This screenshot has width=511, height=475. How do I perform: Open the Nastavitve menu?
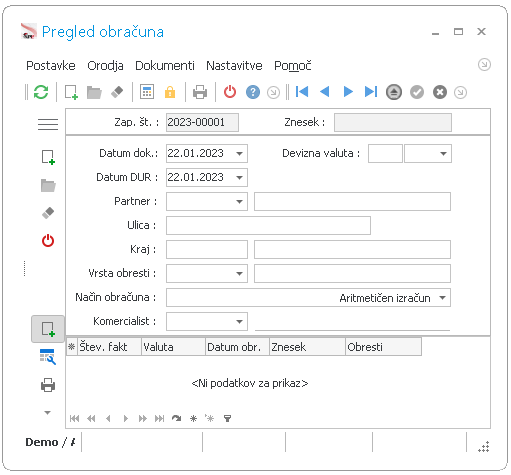coord(234,66)
